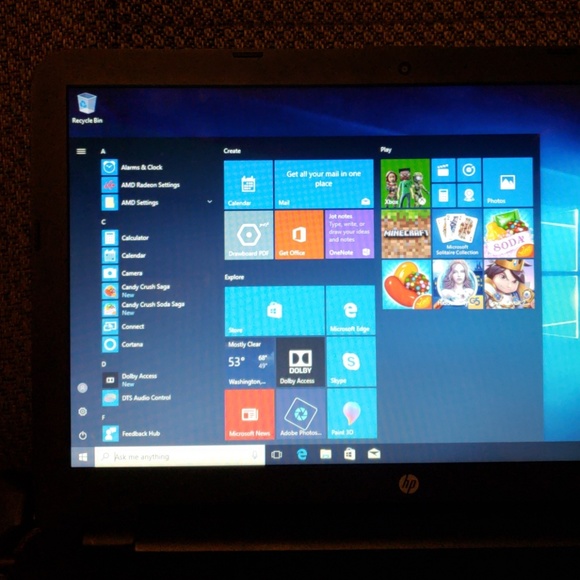Screen dimensions: 580x580
Task: Open Microsoft Solitaire Collection tile
Action: coord(457,233)
